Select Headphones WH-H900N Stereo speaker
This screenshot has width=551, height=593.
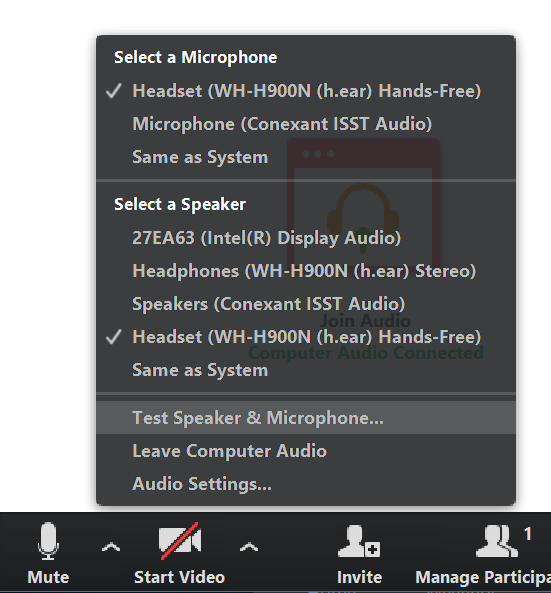306,271
